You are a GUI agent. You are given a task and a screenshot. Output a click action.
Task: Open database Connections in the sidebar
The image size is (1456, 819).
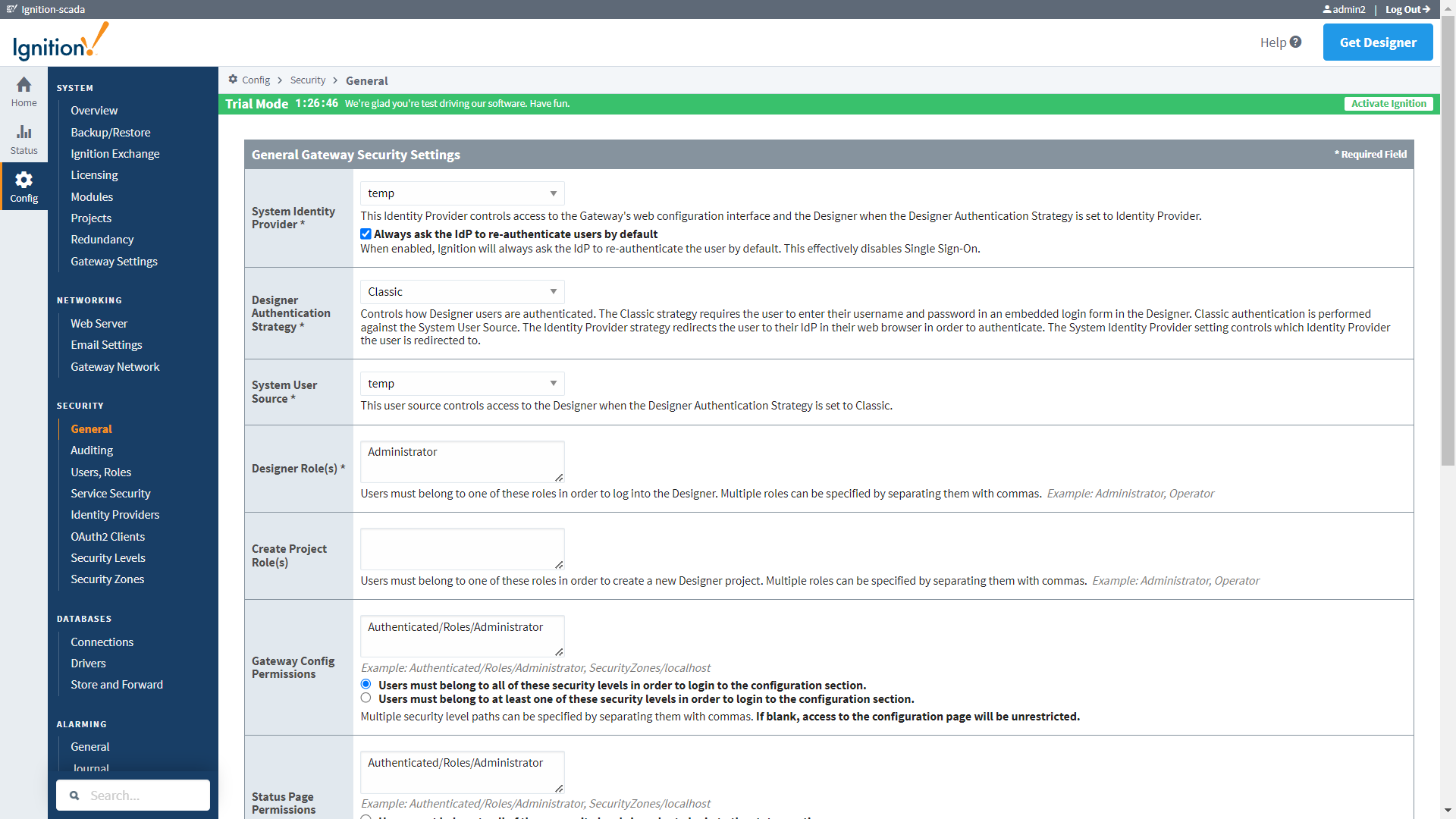(102, 642)
